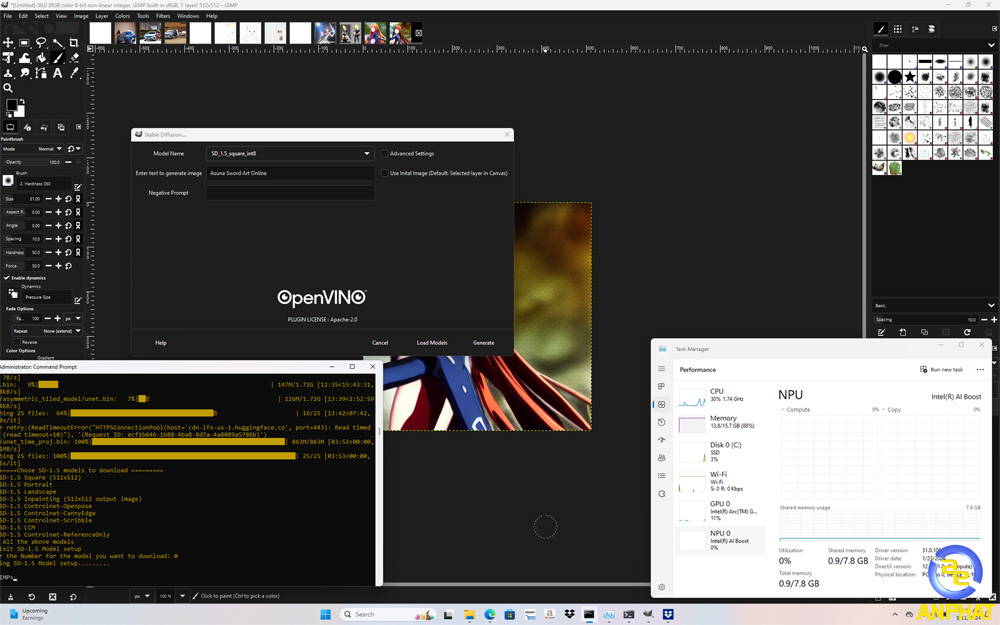Toggle the Reverse fade checkbox

(x=17, y=342)
